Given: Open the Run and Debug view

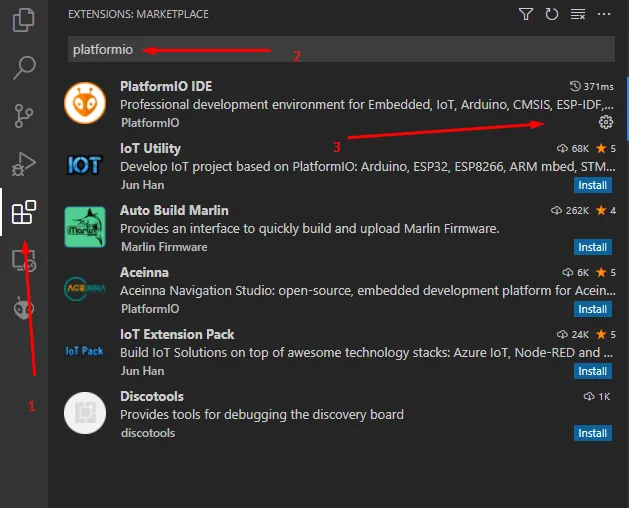Looking at the screenshot, I should tap(24, 164).
